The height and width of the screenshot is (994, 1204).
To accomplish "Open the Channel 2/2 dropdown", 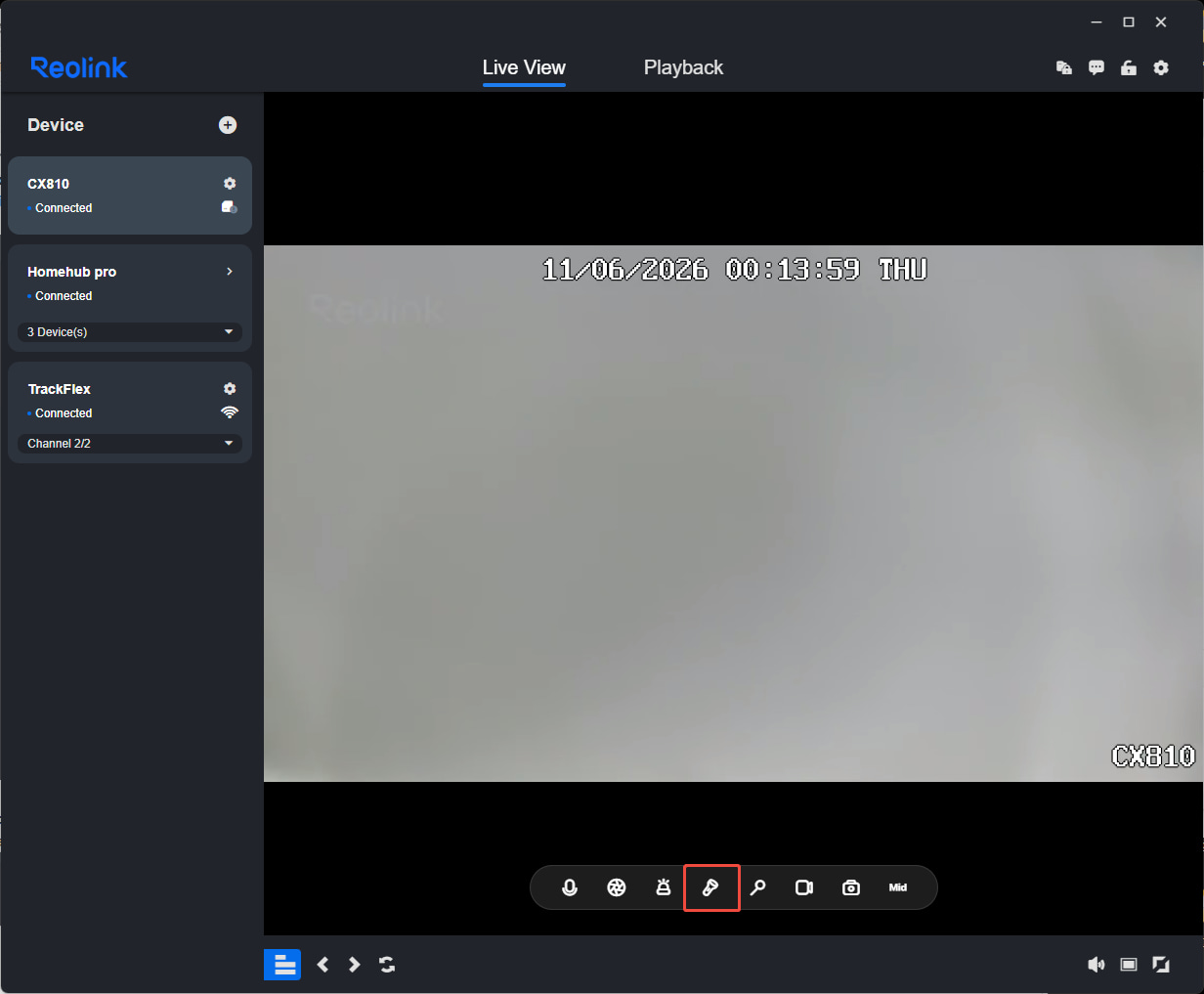I will click(x=130, y=444).
